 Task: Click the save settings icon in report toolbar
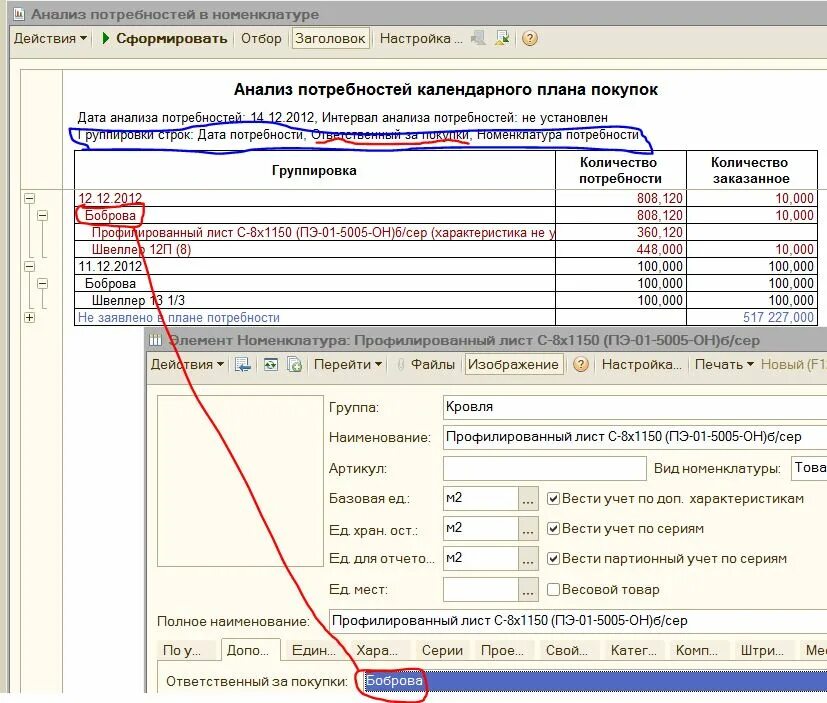coord(503,38)
